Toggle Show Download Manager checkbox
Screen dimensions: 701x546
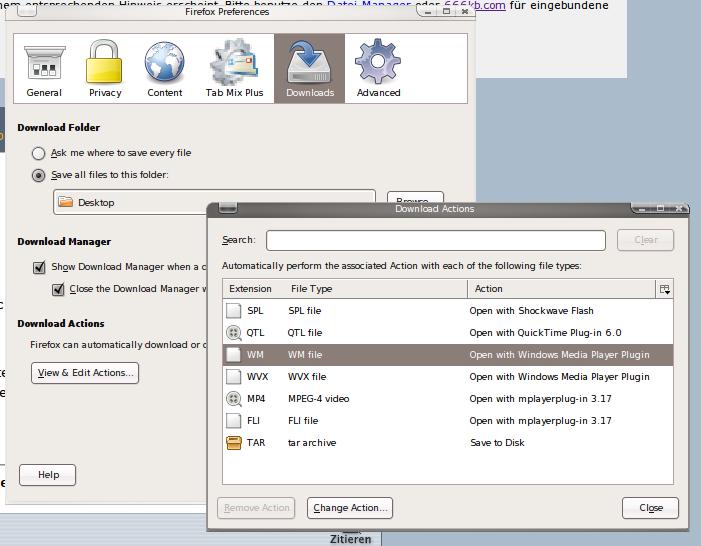39,267
